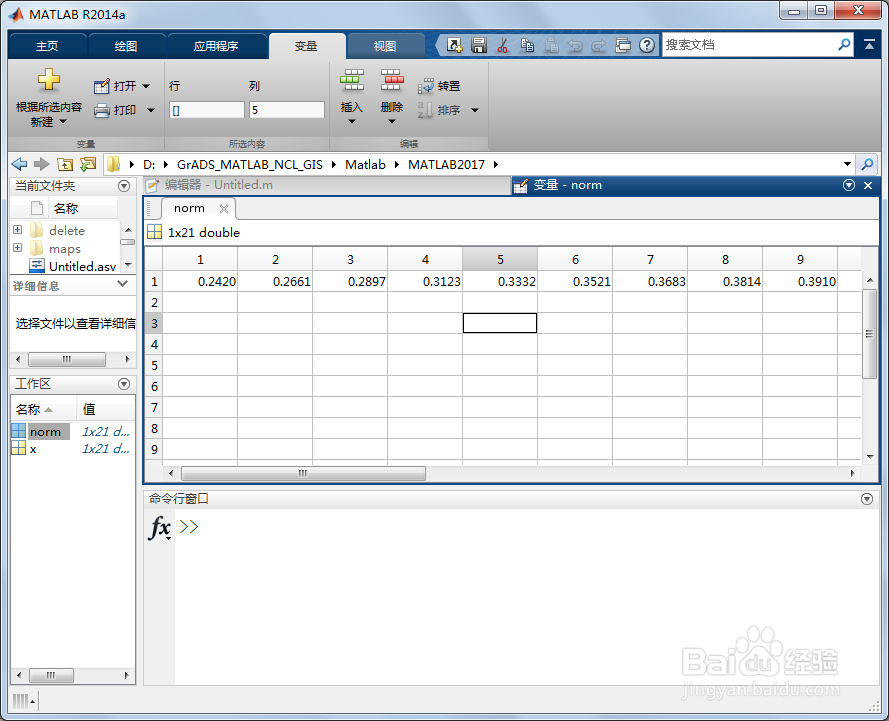Click the Copy icon in quick access toolbar

click(x=527, y=45)
